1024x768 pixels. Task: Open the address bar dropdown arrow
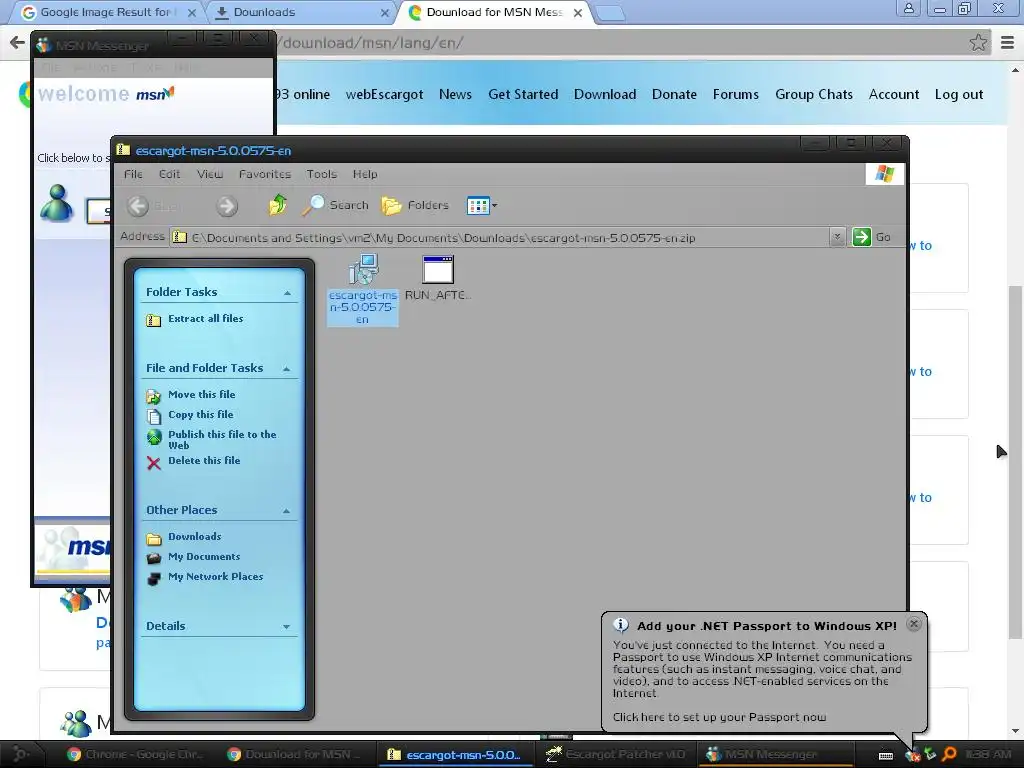pyautogui.click(x=837, y=237)
